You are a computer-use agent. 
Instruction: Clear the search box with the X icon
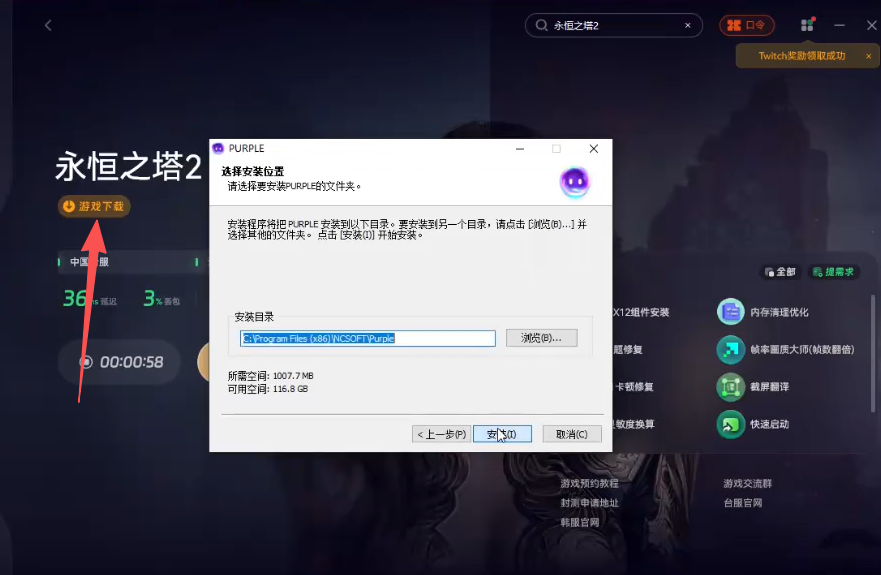pos(688,25)
